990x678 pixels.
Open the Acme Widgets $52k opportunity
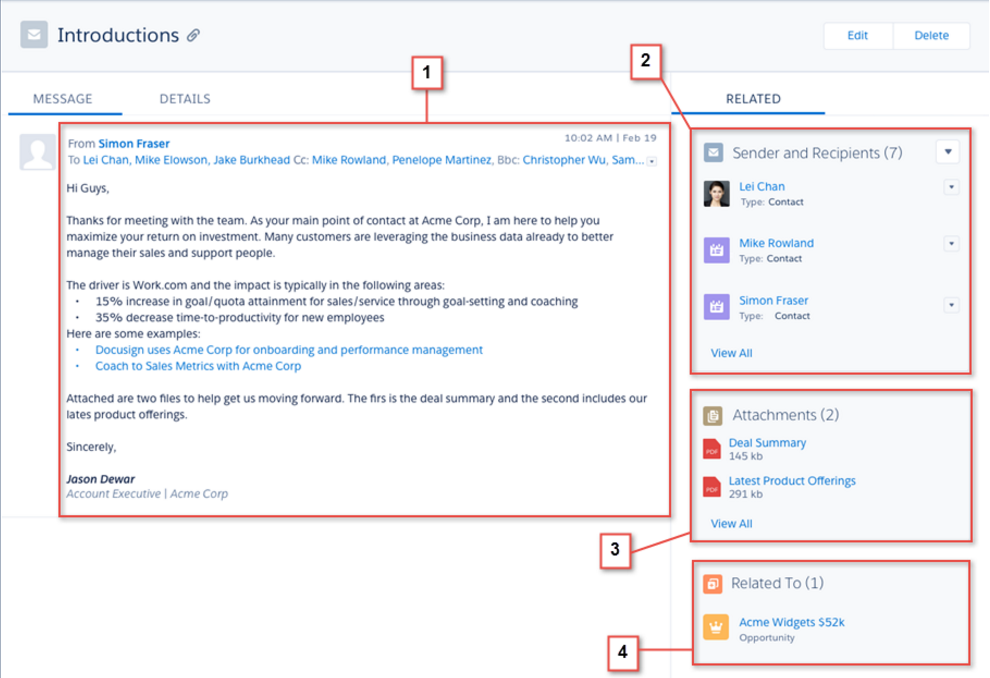[x=792, y=622]
